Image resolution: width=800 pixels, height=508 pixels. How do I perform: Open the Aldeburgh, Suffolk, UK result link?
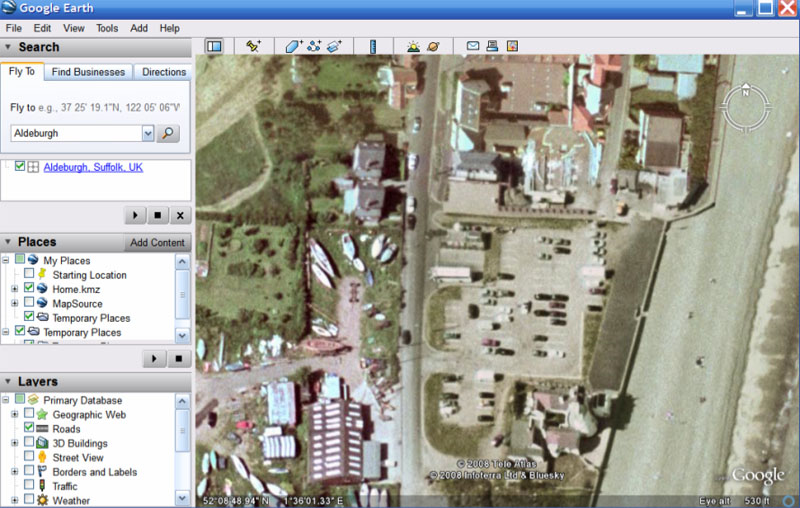(x=93, y=167)
